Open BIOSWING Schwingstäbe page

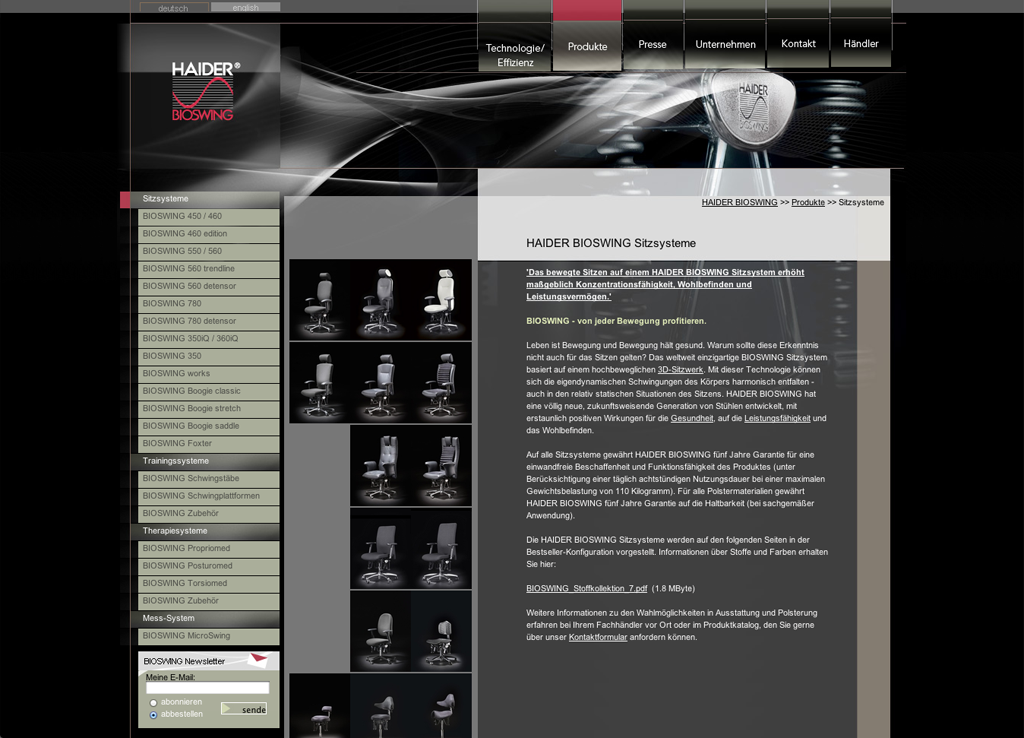pos(208,479)
